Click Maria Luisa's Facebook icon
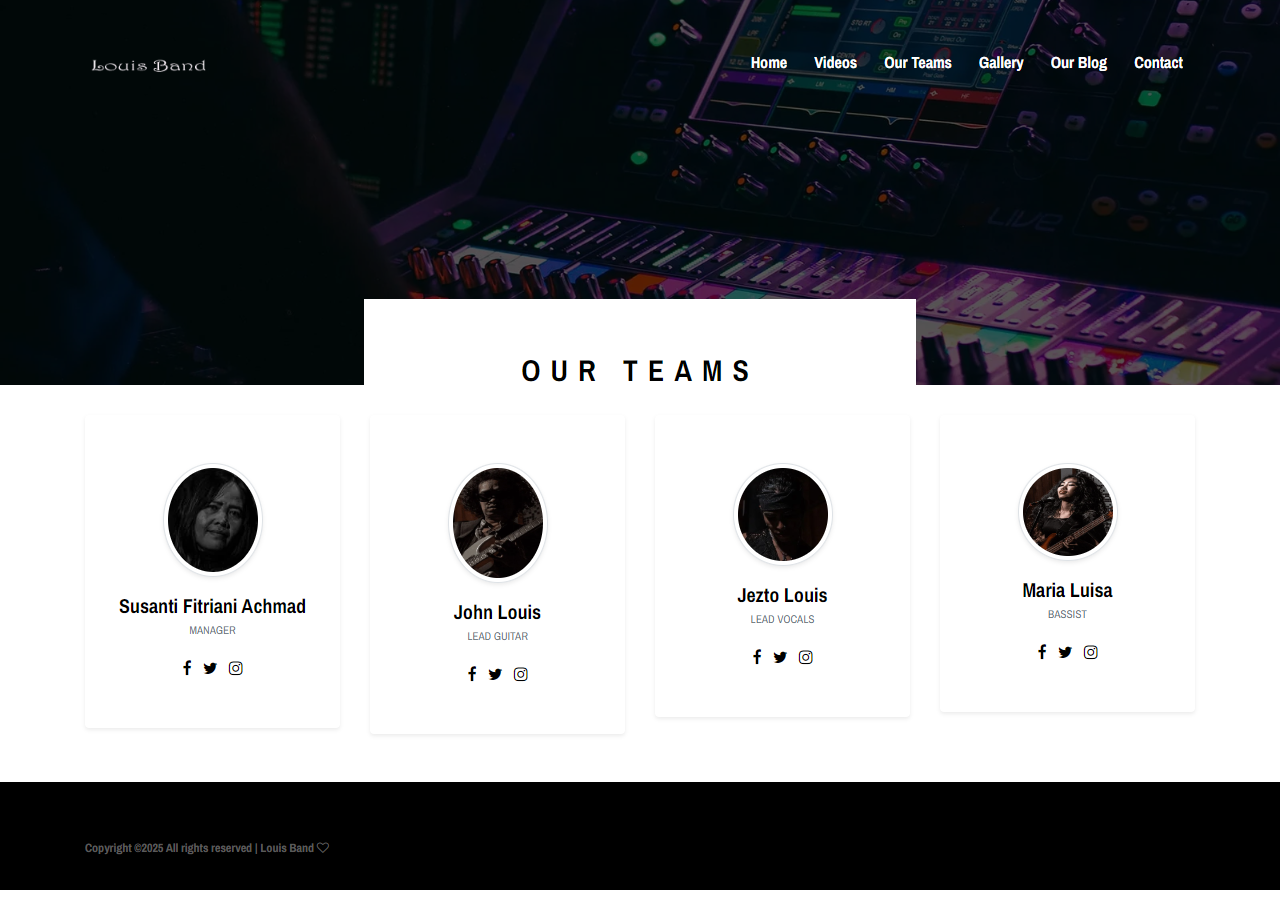Viewport: 1280px width, 897px height. coord(1042,652)
